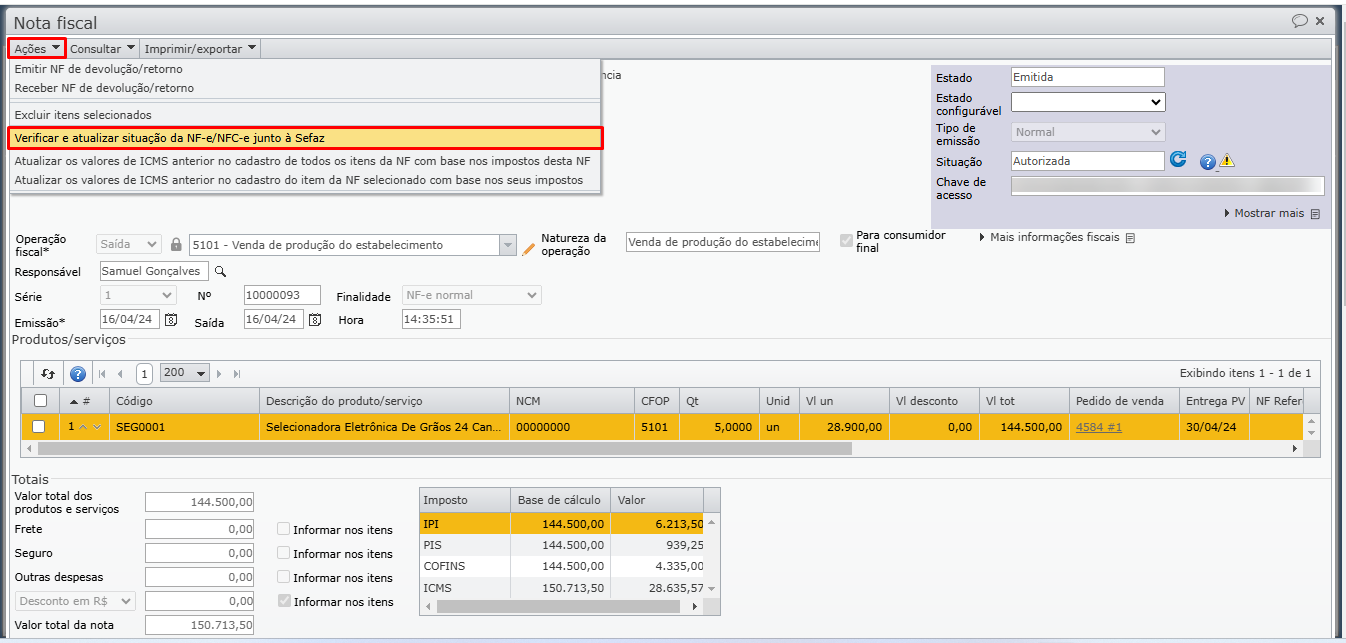The width and height of the screenshot is (1346, 643).
Task: Select 'Verificar e atualizar situação da NF-e/NFC-e' menu item
Action: [x=305, y=138]
